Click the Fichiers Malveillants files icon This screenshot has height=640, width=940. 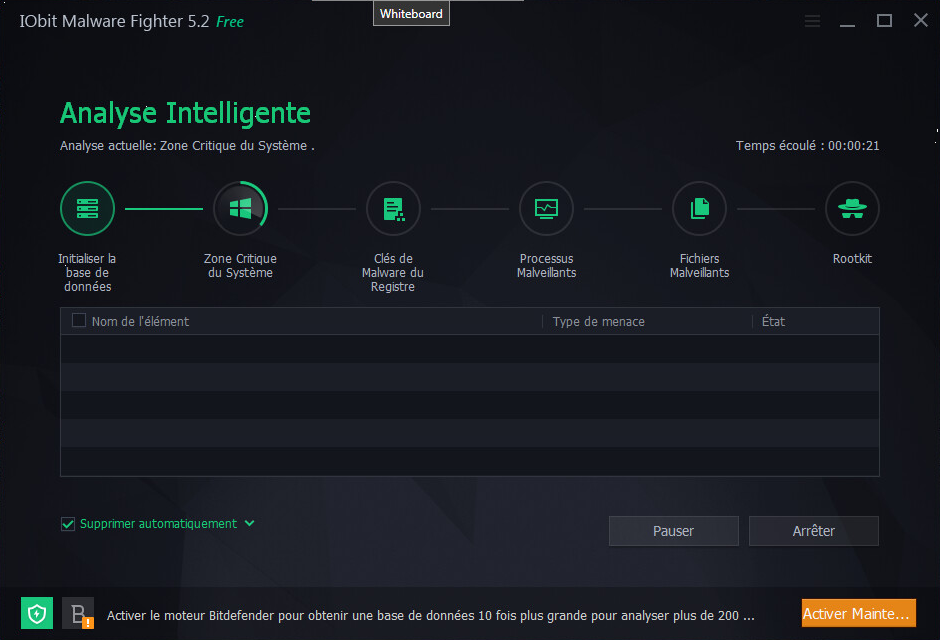[x=700, y=209]
